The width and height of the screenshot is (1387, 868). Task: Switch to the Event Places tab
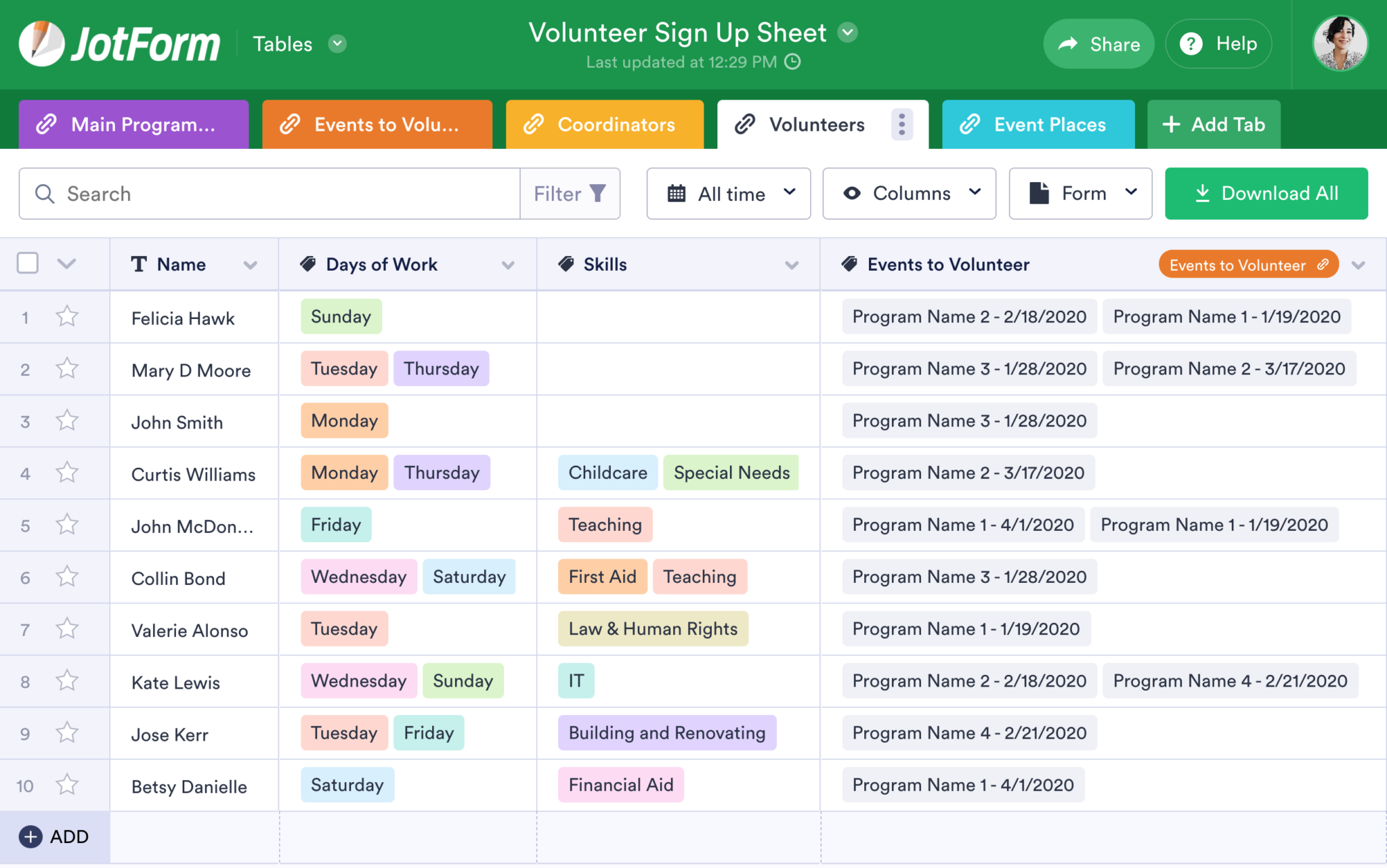click(1038, 125)
